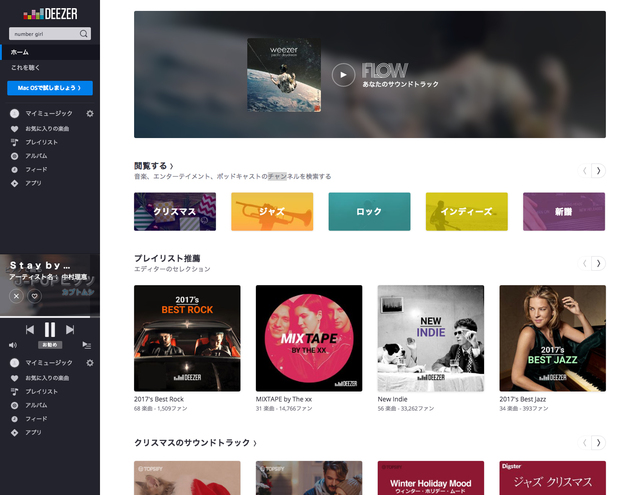Open 2017's Best Rock playlist cover

[x=187, y=338]
